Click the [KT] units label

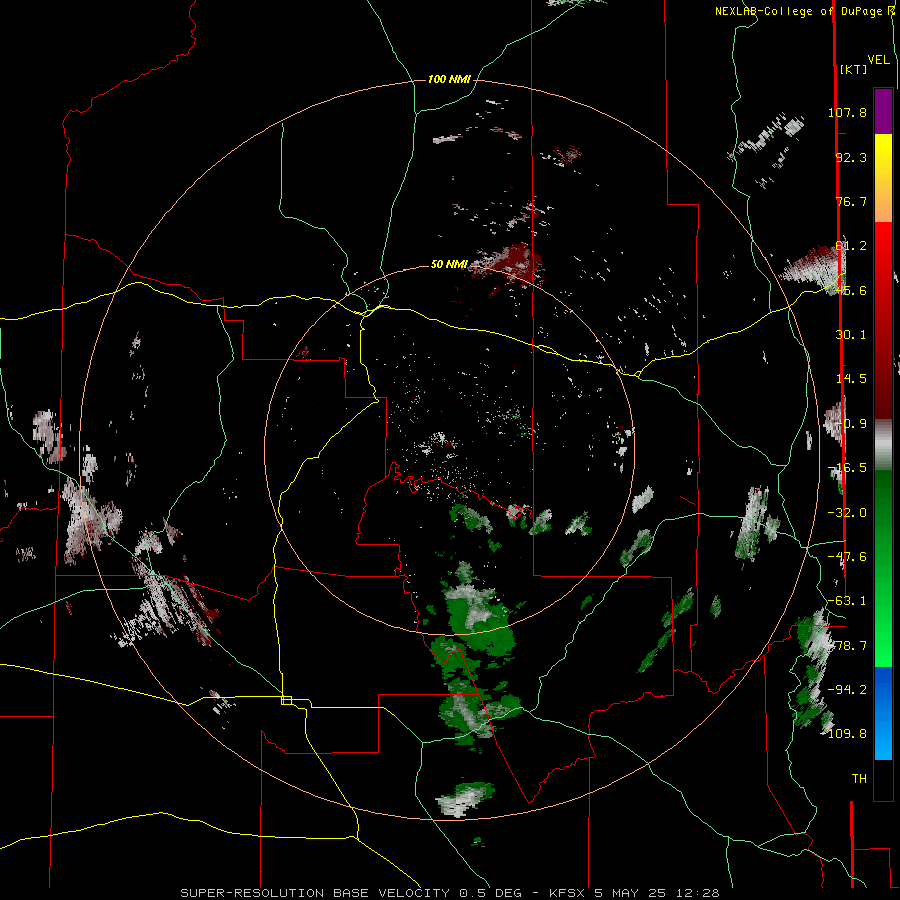(853, 69)
